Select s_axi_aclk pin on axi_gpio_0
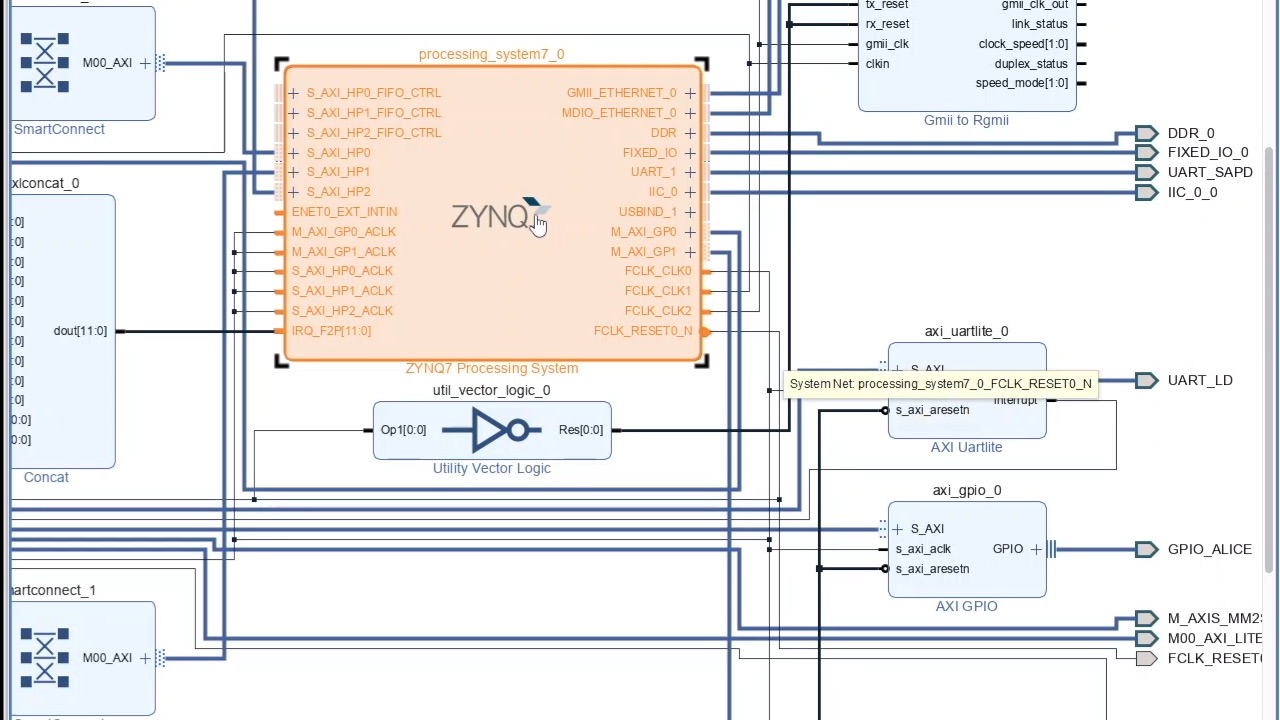 [923, 549]
